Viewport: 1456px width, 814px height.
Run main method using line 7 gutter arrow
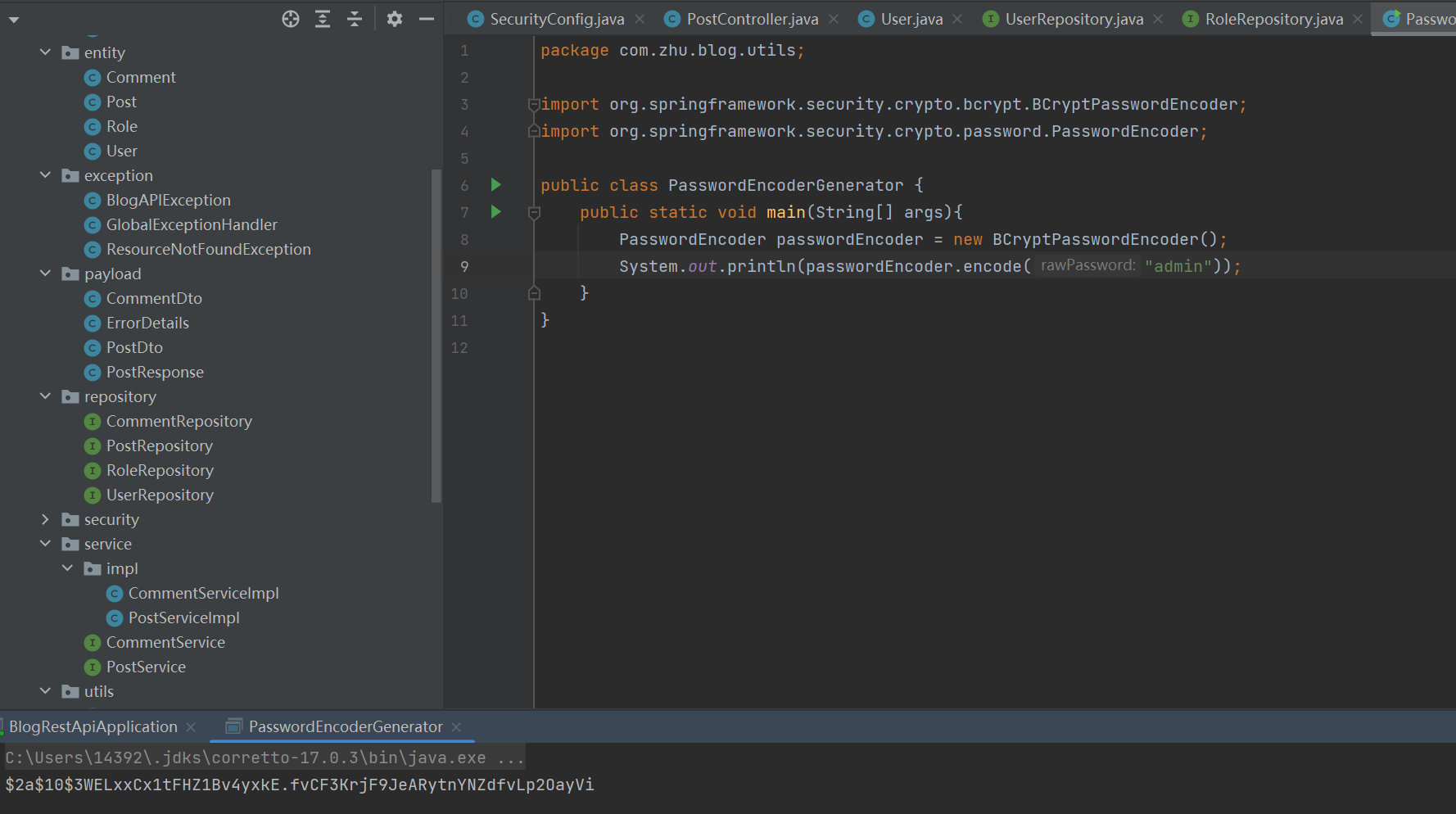[x=495, y=212]
